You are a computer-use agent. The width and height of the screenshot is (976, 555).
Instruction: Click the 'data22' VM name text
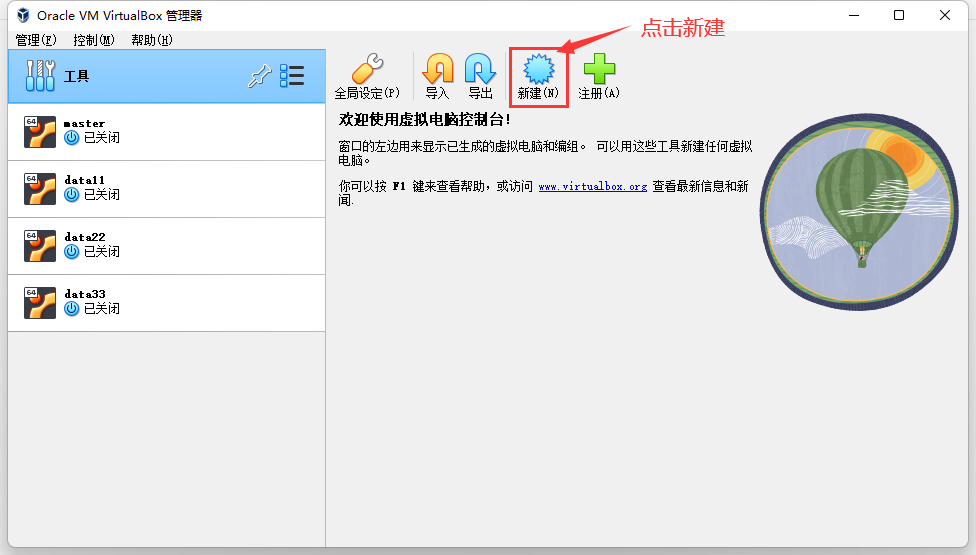(x=85, y=237)
